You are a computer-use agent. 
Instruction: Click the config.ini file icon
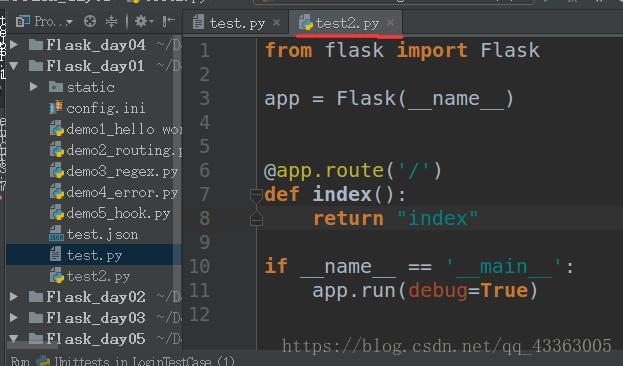[56, 108]
